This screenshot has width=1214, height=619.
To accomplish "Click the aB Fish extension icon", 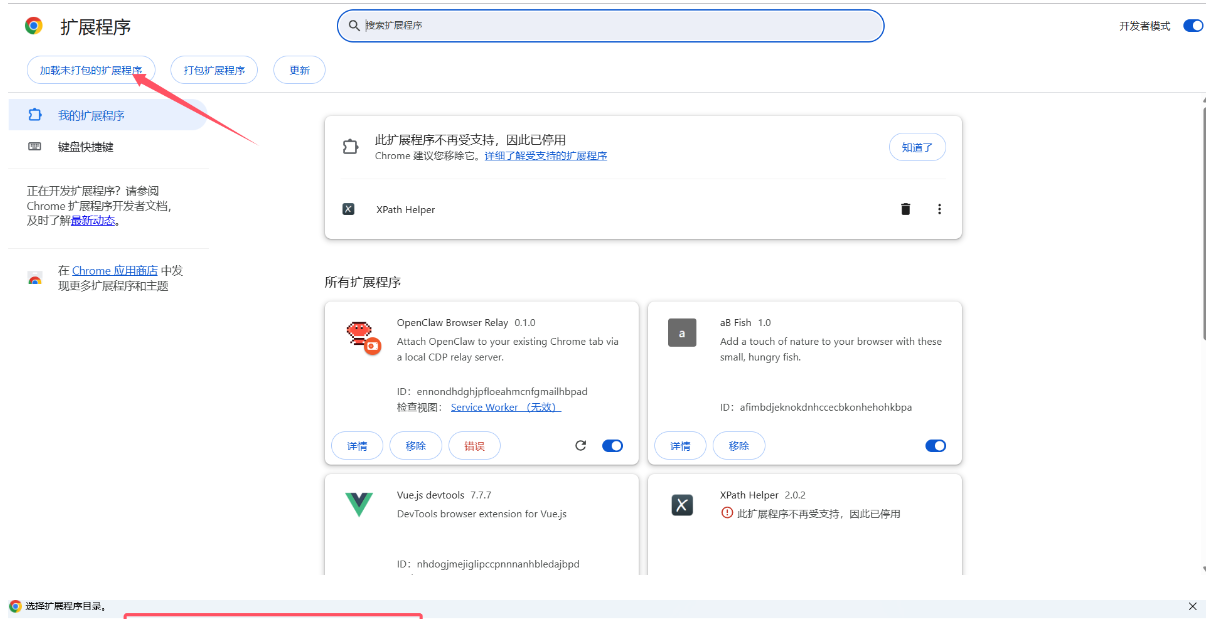I will click(x=682, y=332).
